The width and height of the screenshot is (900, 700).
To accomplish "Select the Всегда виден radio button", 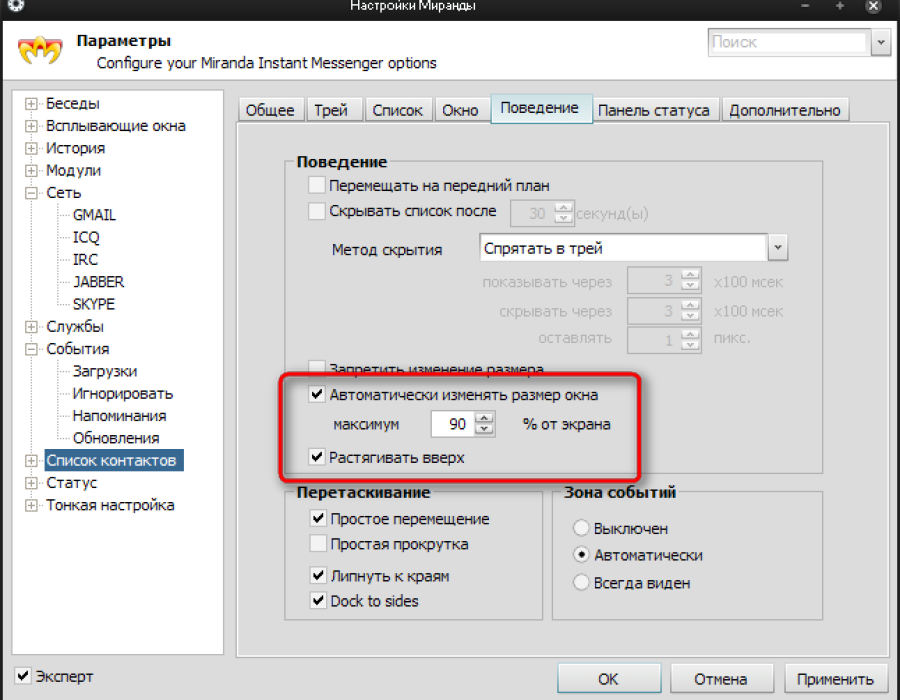I will point(581,582).
